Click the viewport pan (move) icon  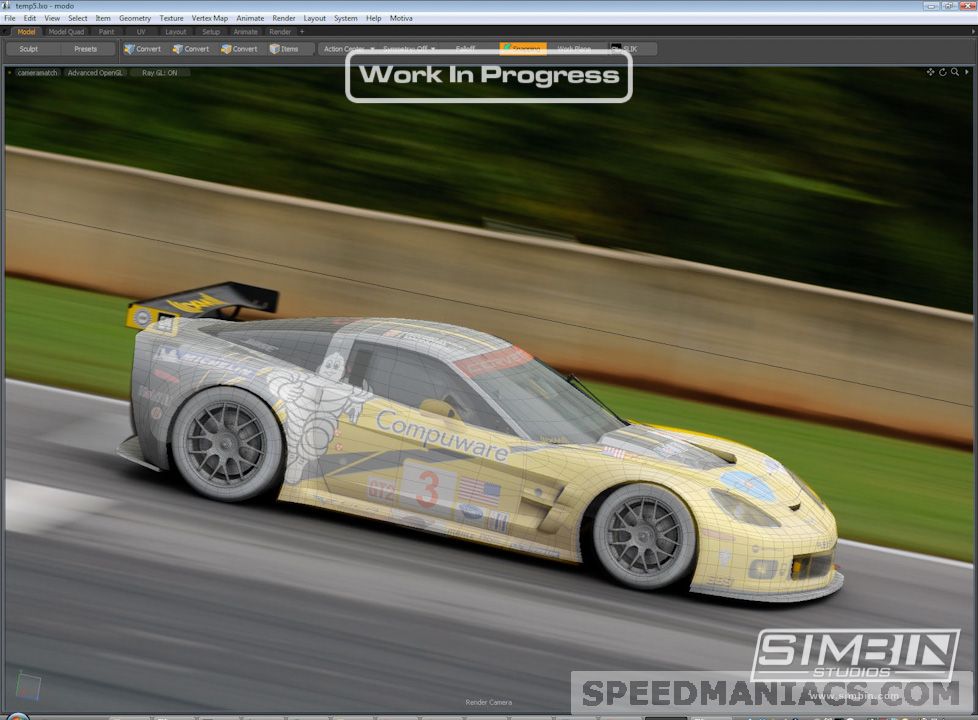click(x=930, y=72)
